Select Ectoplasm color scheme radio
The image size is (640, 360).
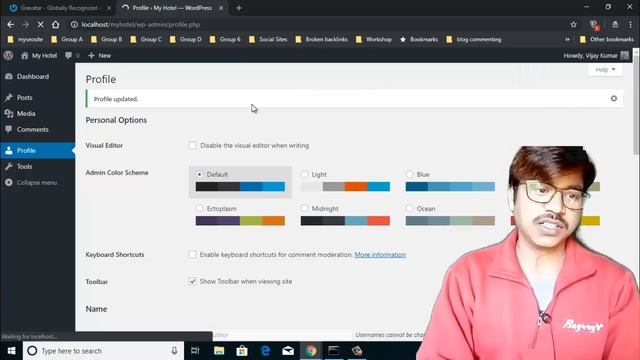(x=199, y=209)
